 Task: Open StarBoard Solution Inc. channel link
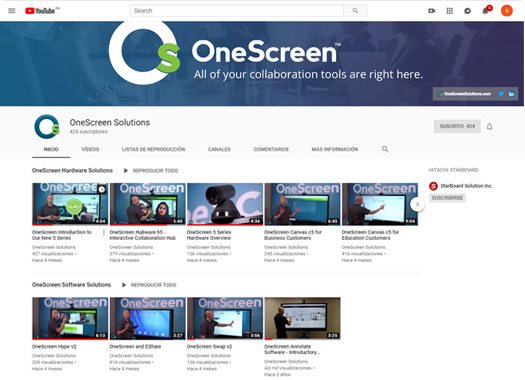(466, 186)
